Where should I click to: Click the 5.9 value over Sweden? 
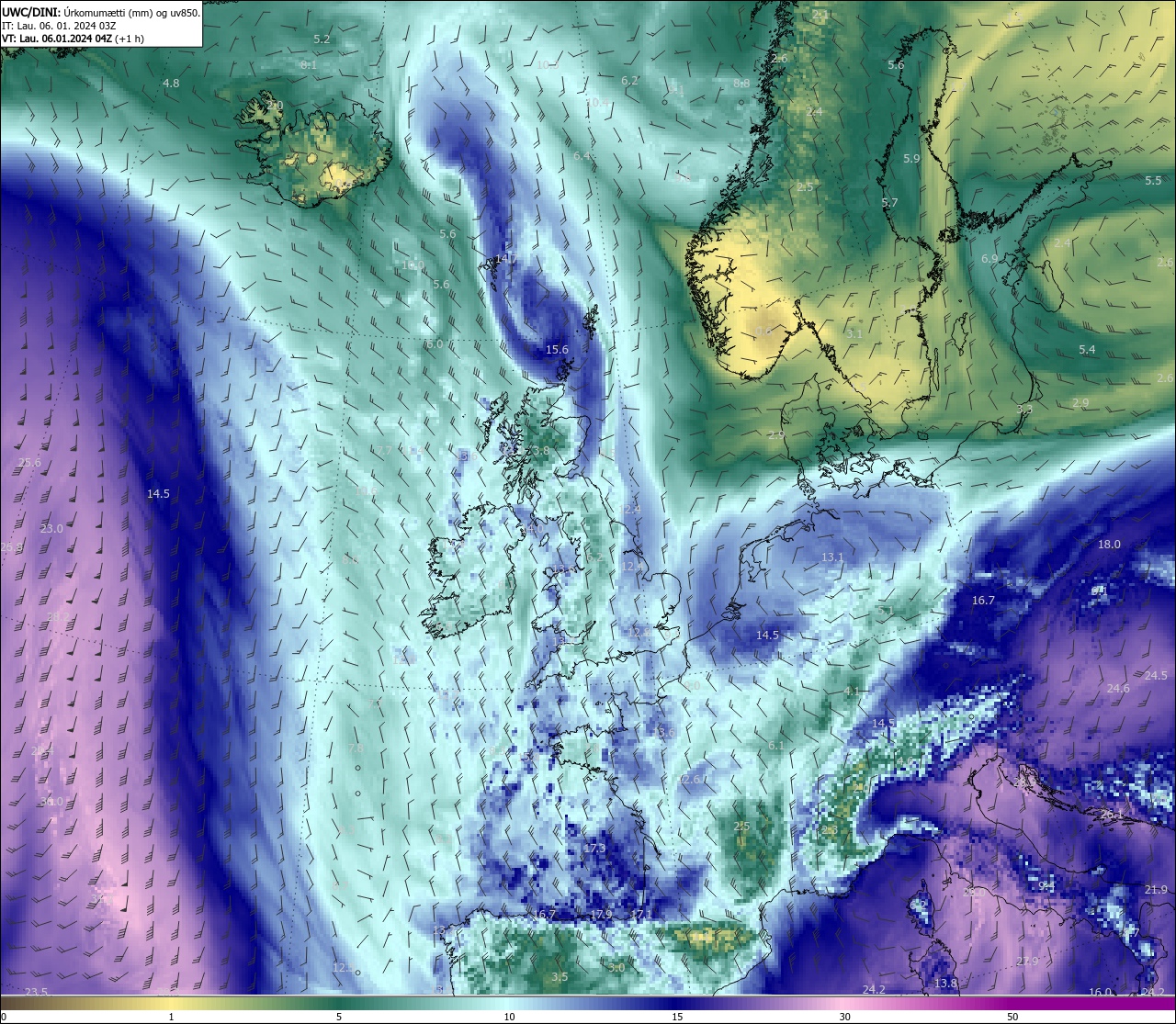(911, 158)
